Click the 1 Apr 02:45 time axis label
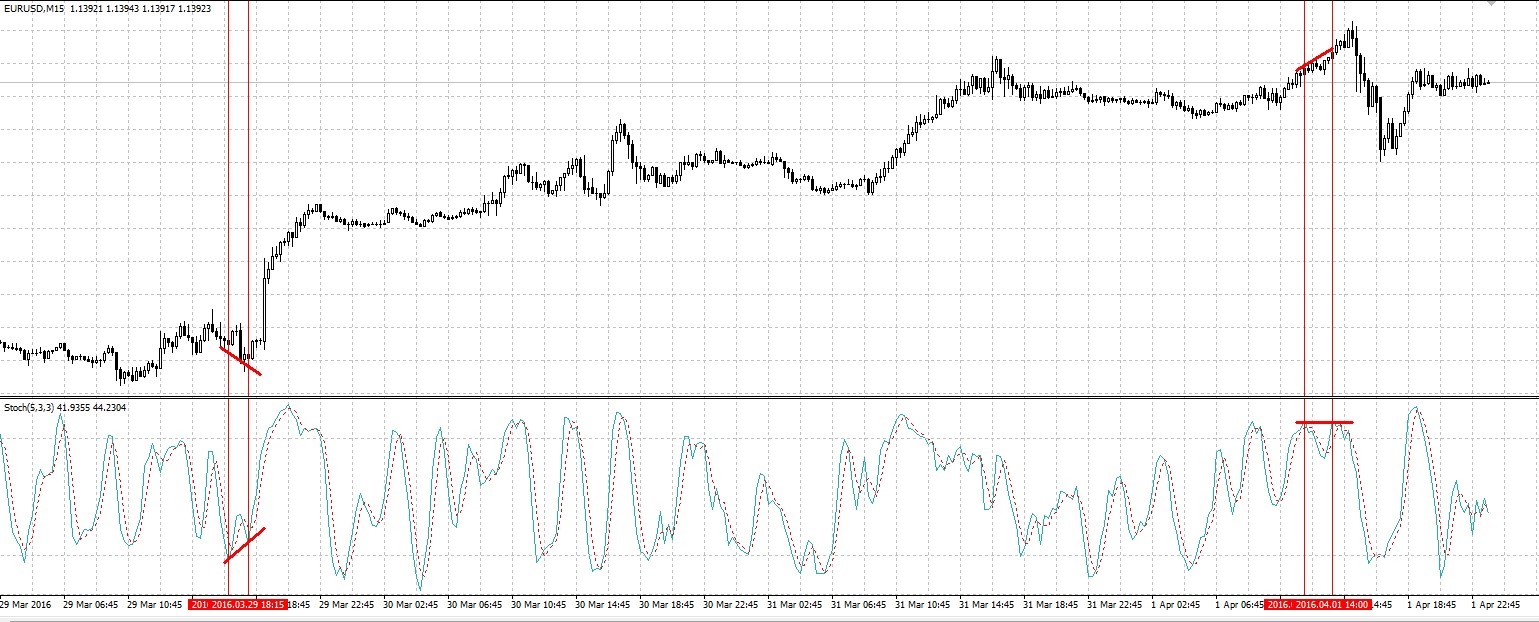Viewport: 1539px width, 622px height. 1177,605
